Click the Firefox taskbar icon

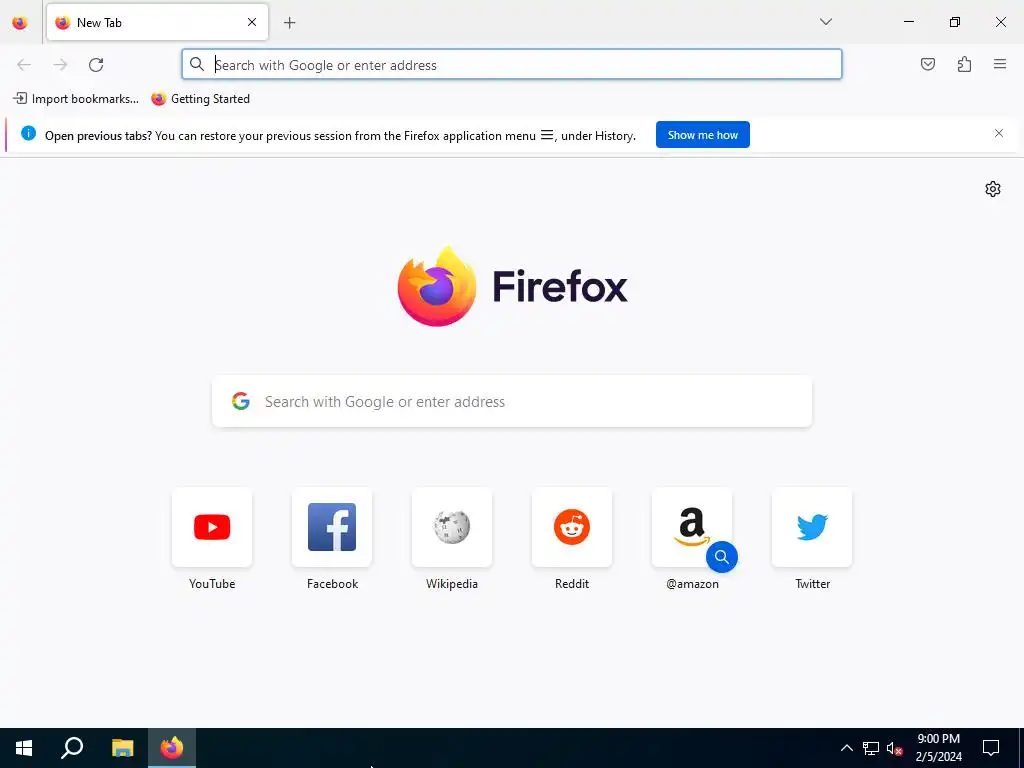[172, 748]
